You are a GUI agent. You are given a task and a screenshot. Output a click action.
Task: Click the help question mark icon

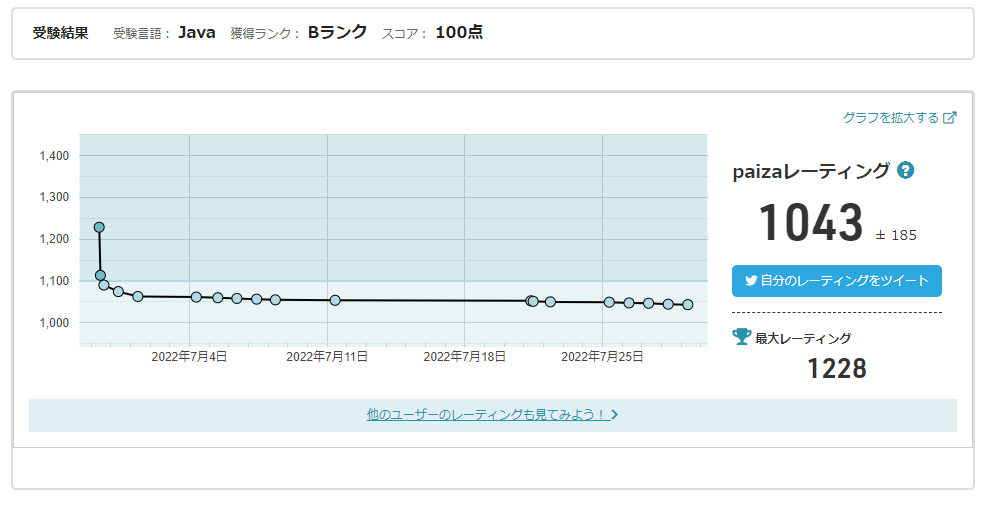[x=906, y=170]
